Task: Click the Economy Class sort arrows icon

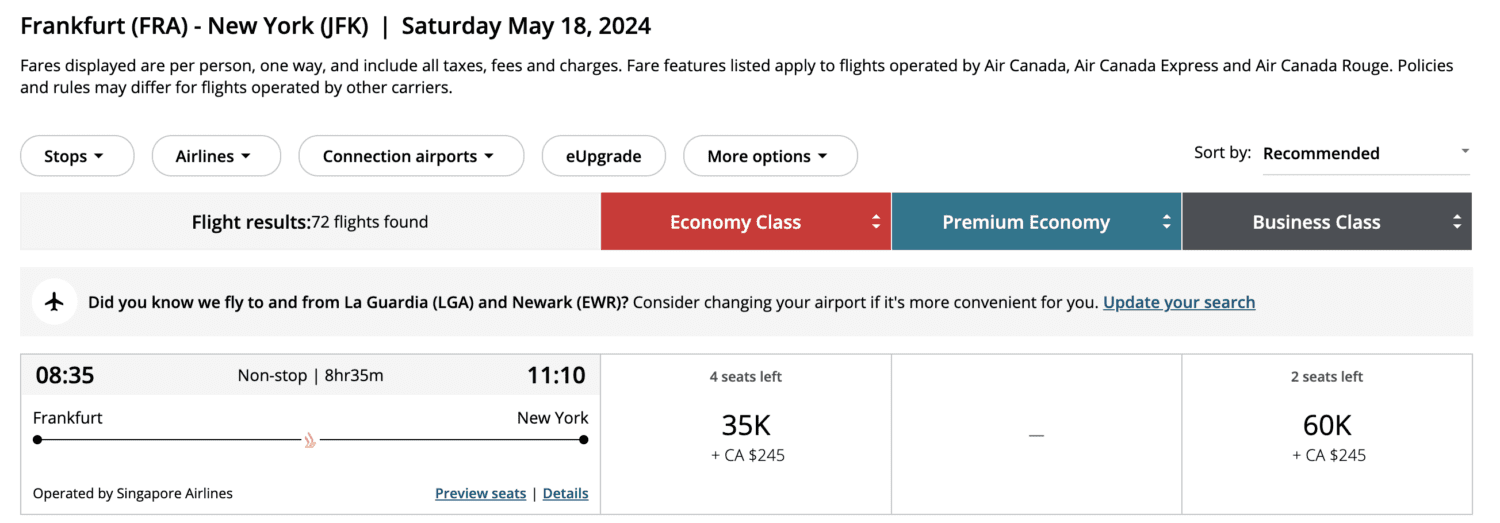Action: click(x=876, y=222)
